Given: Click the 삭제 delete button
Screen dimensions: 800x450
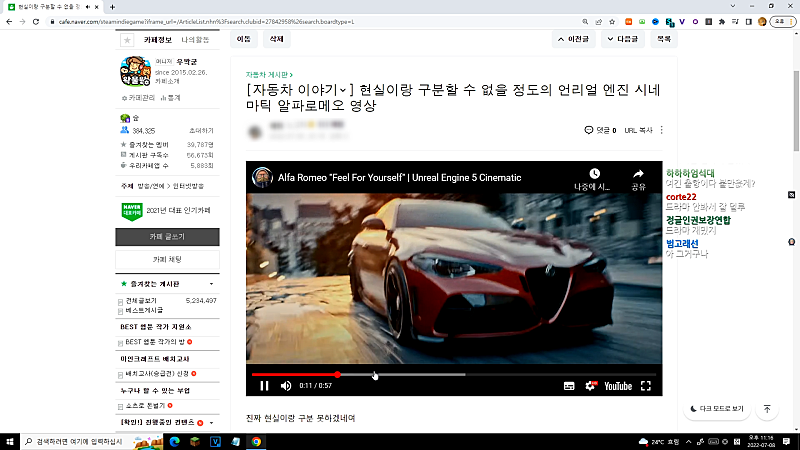Looking at the screenshot, I should 275,39.
